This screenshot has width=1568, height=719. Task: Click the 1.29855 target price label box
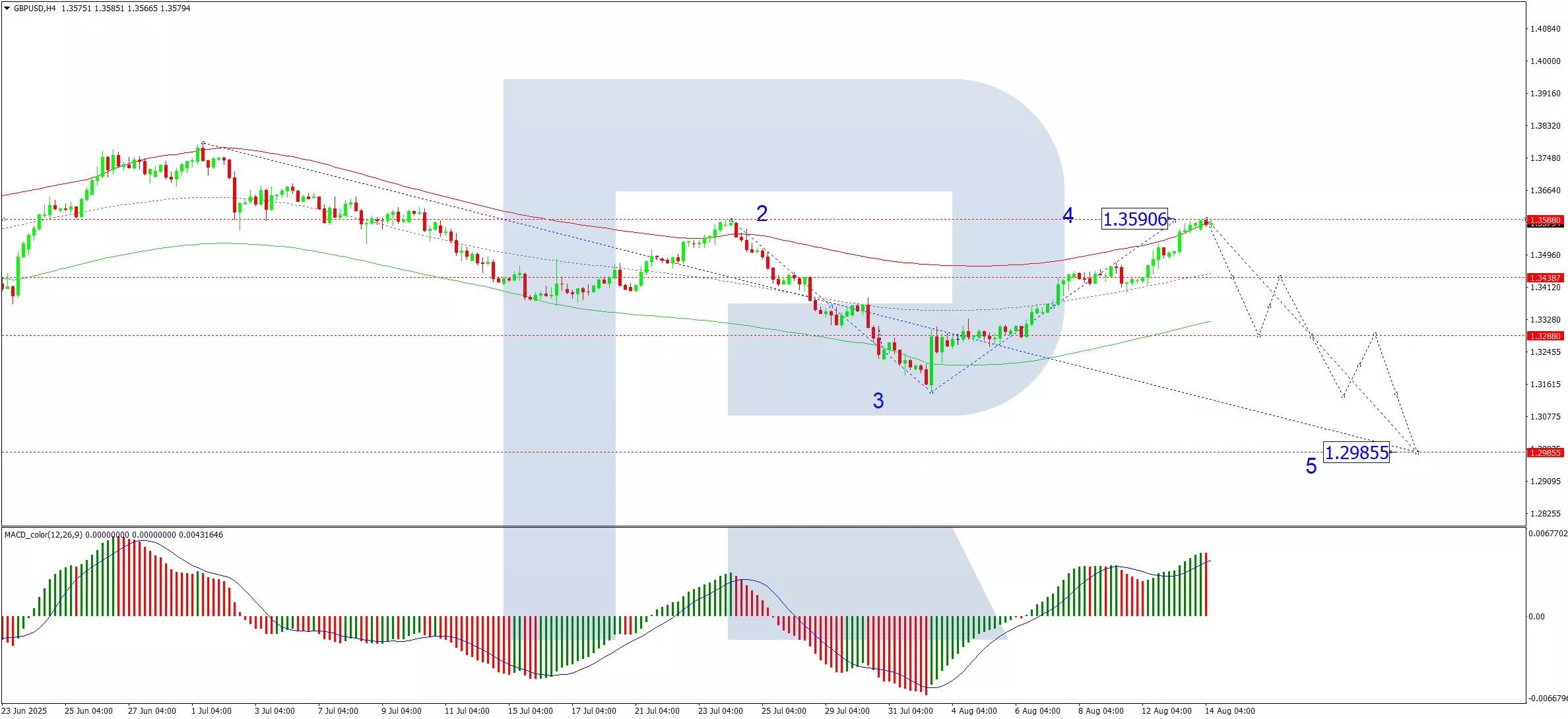click(1356, 453)
